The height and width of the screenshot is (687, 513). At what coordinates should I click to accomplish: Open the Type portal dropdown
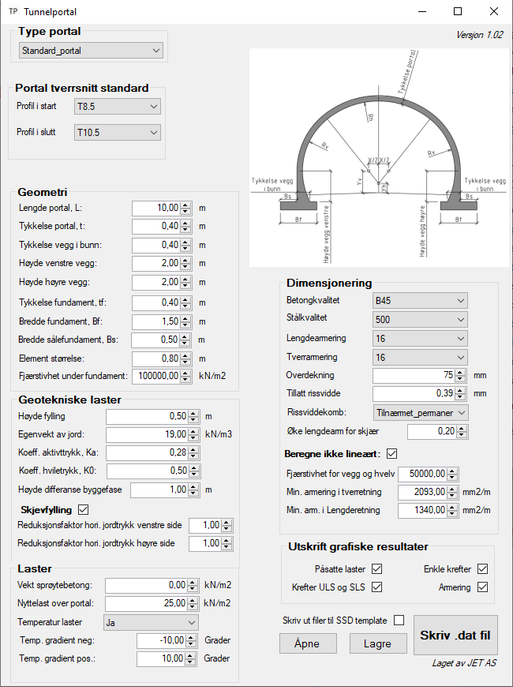point(91,50)
